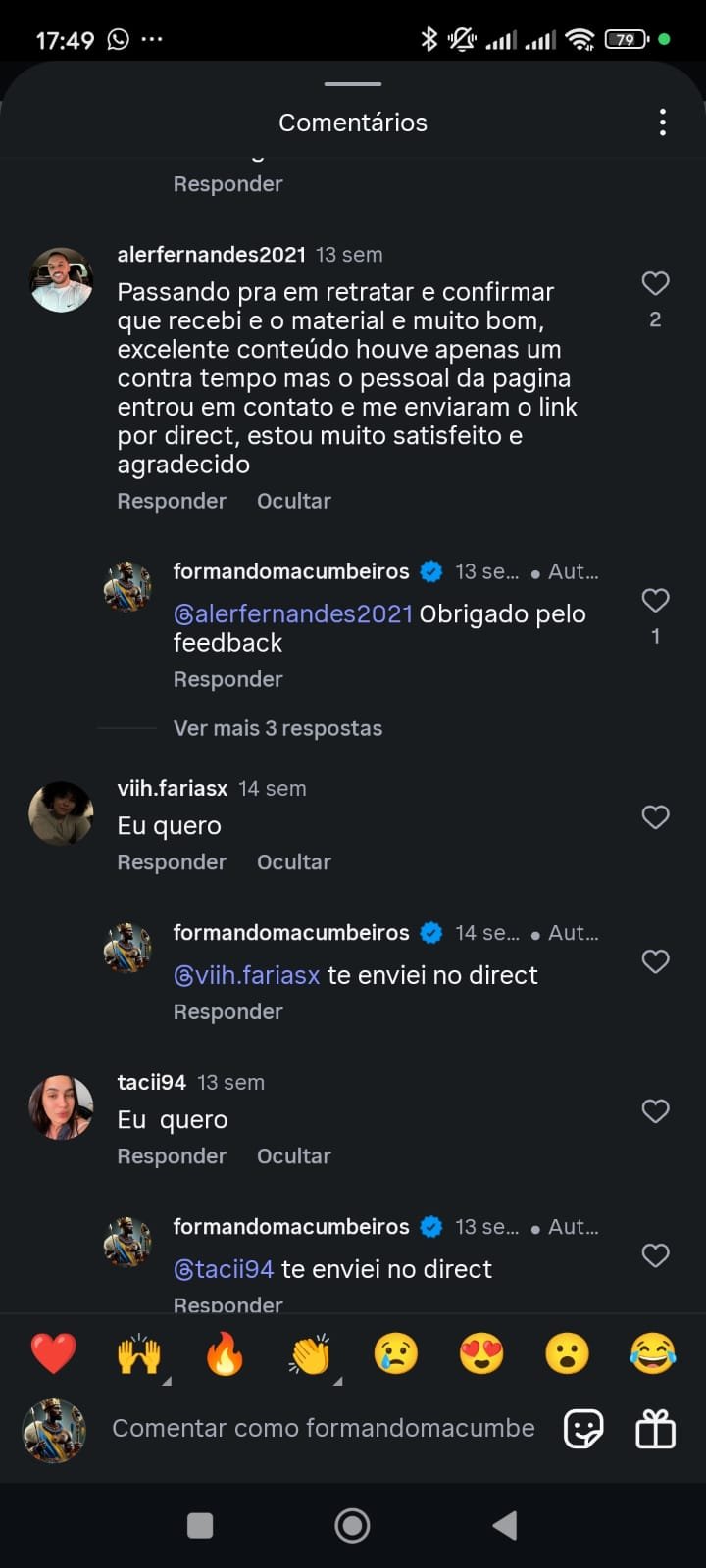Tap the crying laughing emoji reaction

(653, 1354)
